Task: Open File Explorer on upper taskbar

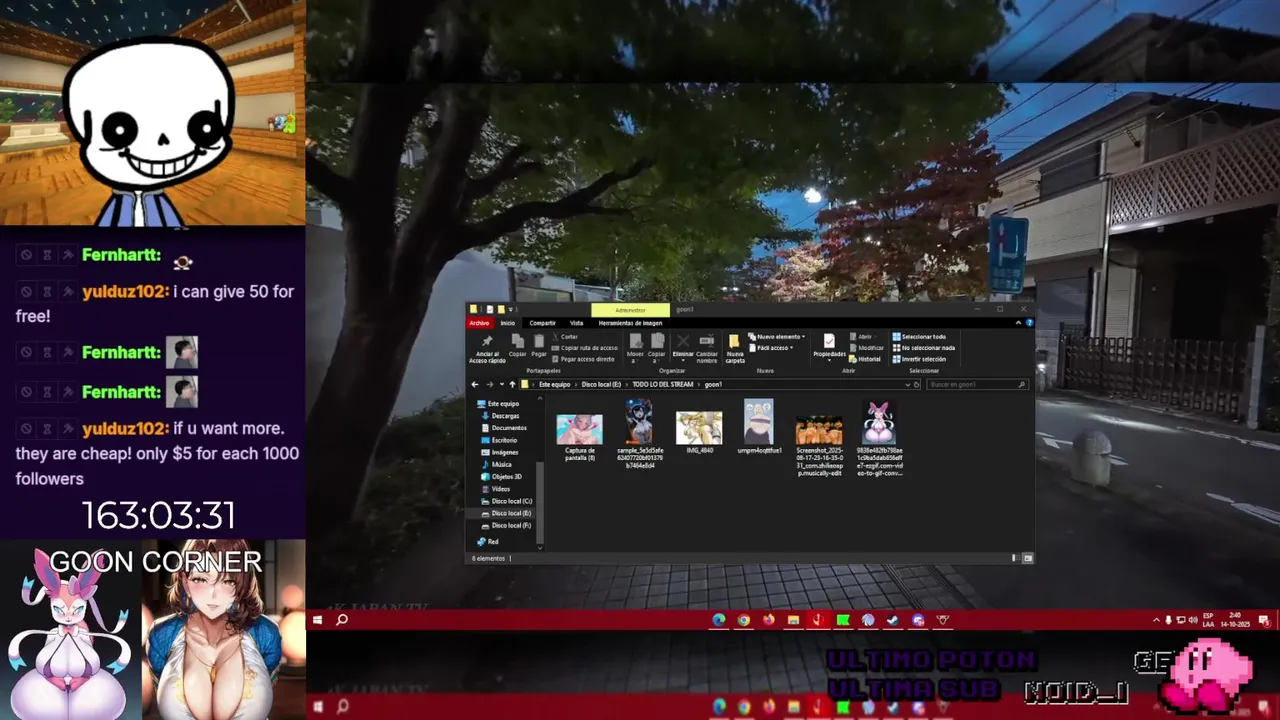Action: [793, 620]
